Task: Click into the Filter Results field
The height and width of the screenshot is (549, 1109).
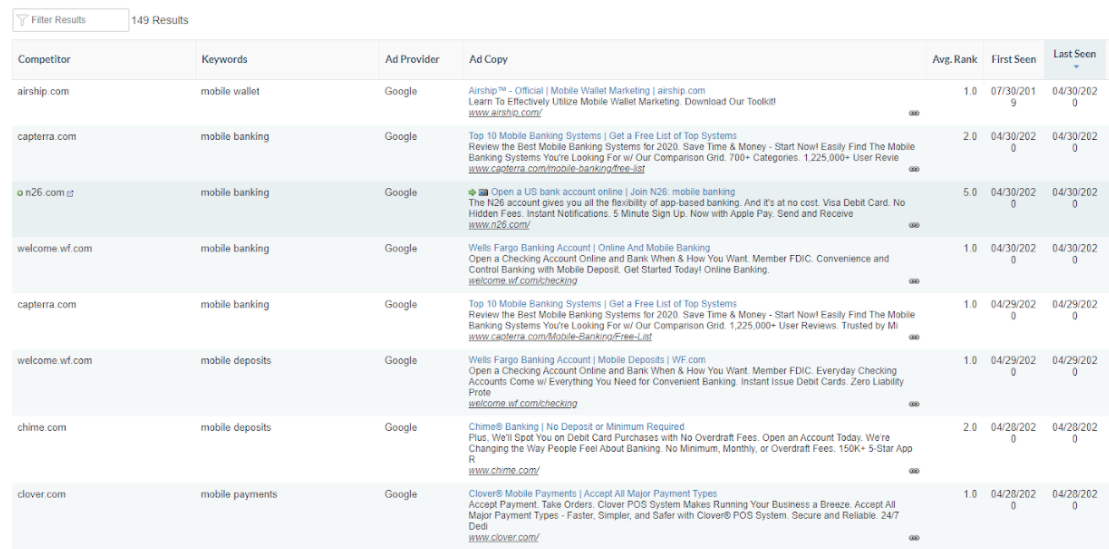Action: 71,20
